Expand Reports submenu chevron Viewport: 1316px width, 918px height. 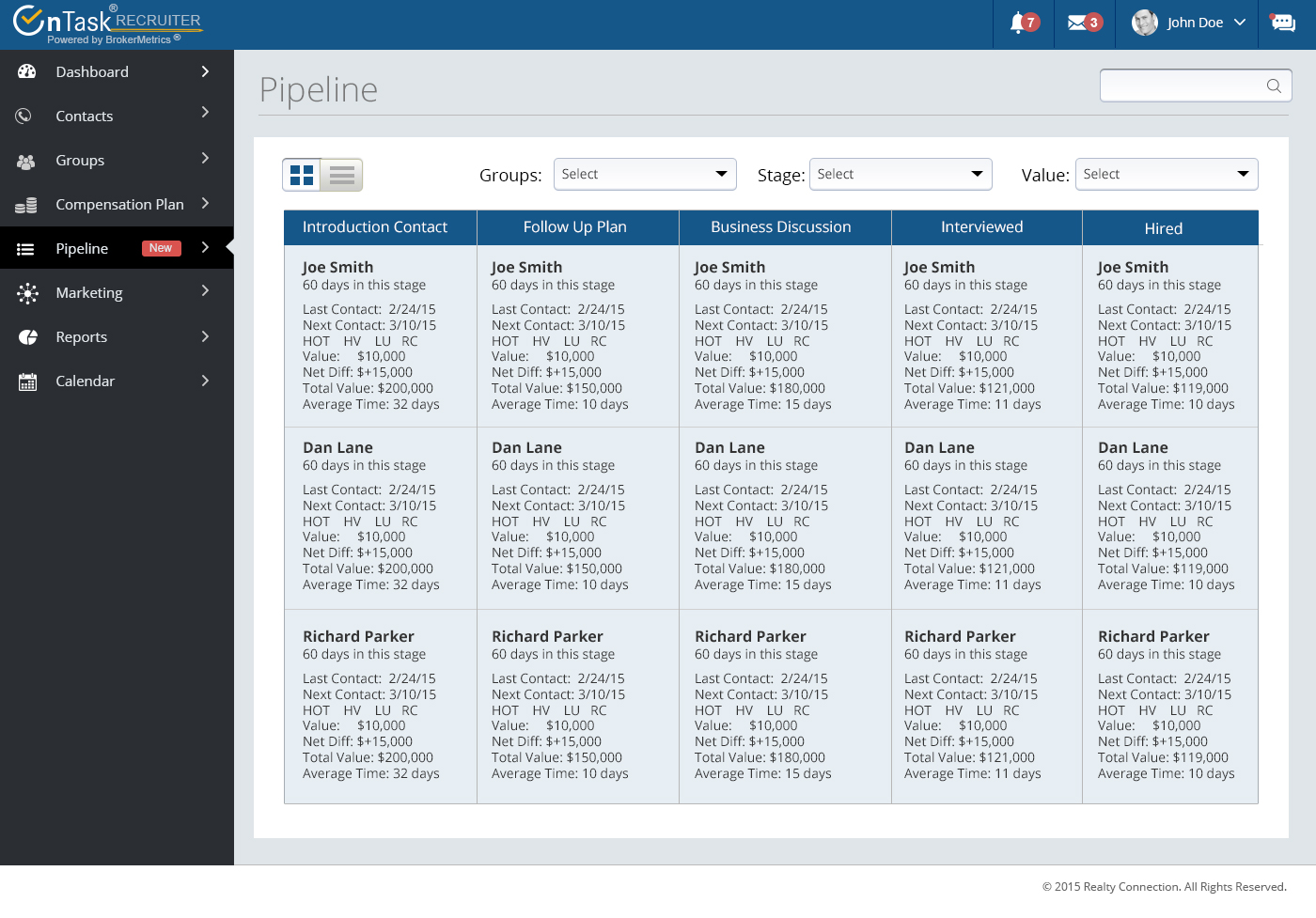point(205,336)
